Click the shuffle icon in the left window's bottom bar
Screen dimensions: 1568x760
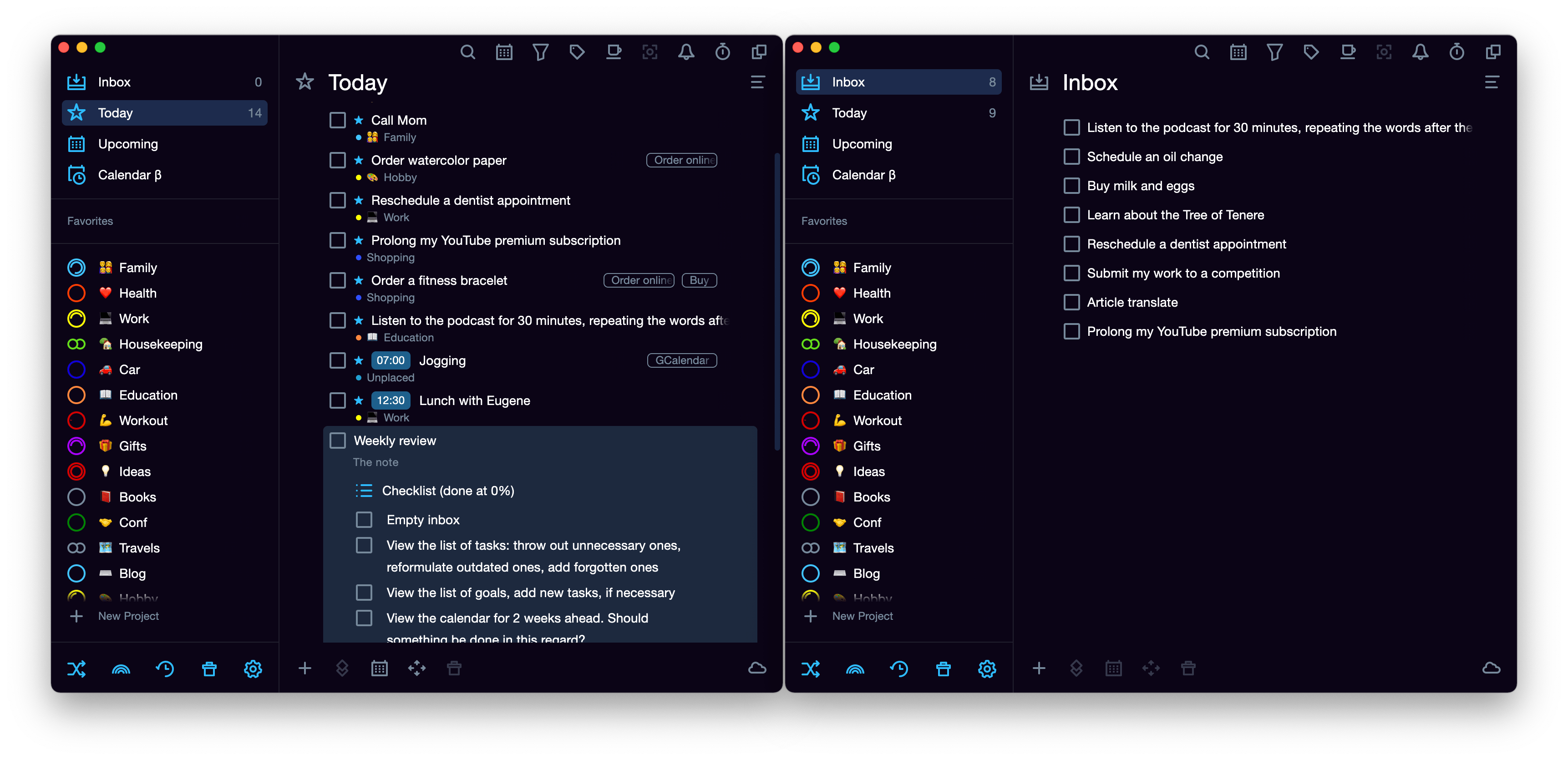coord(76,669)
